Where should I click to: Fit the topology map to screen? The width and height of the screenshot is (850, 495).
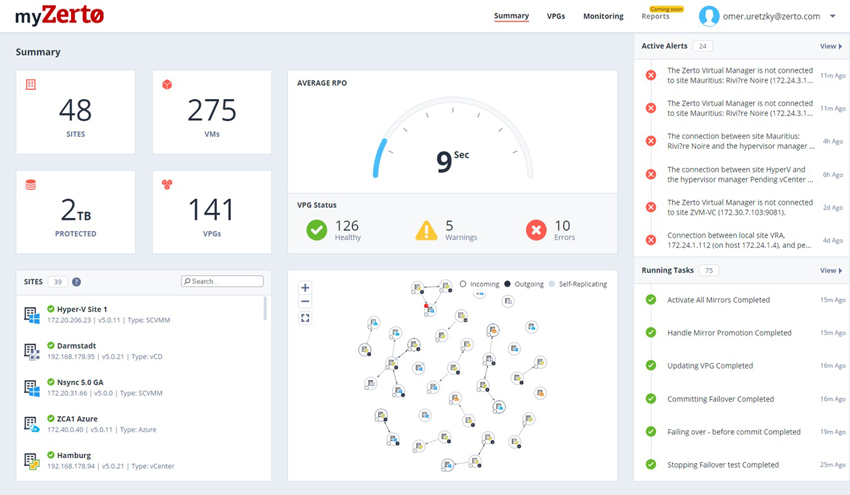pyautogui.click(x=305, y=318)
